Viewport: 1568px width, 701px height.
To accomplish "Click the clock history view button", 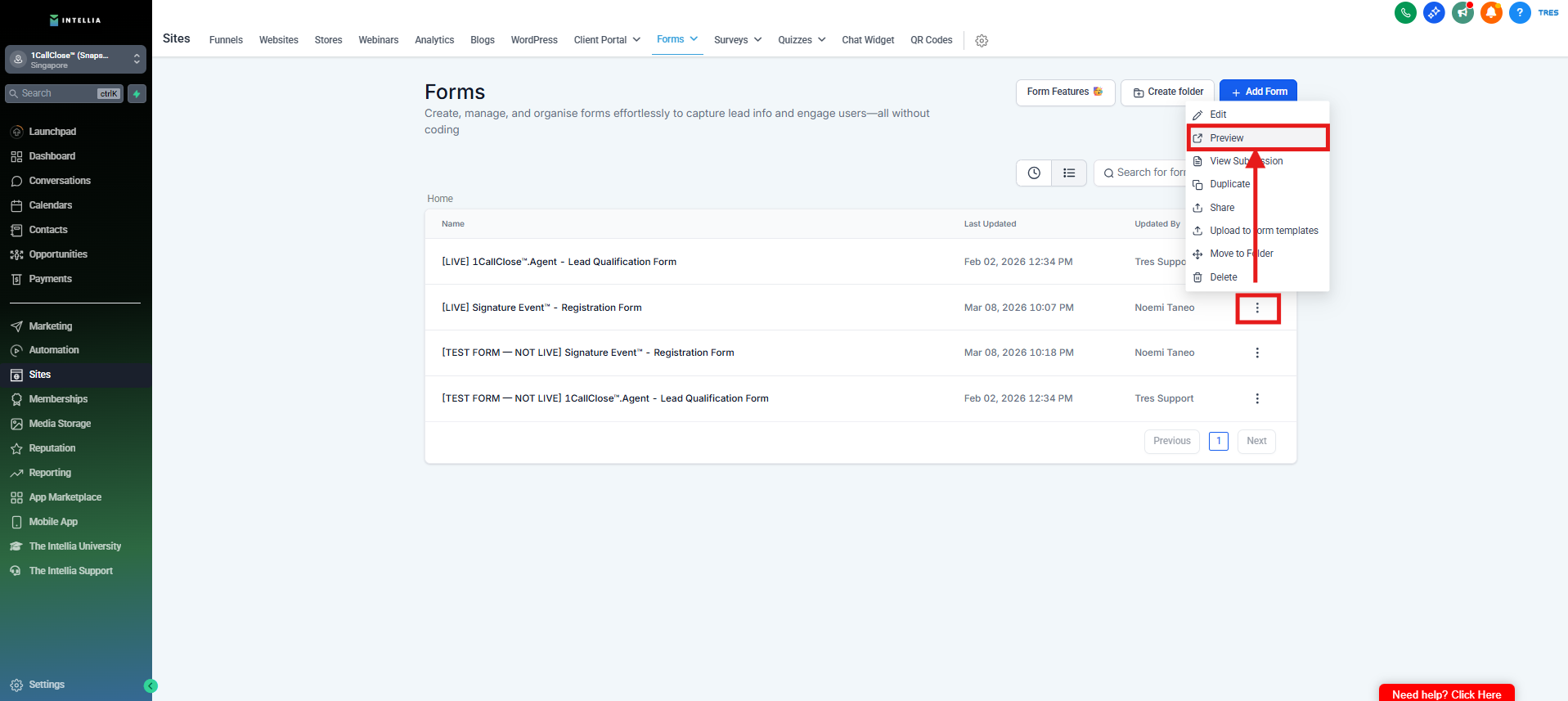I will [x=1034, y=173].
